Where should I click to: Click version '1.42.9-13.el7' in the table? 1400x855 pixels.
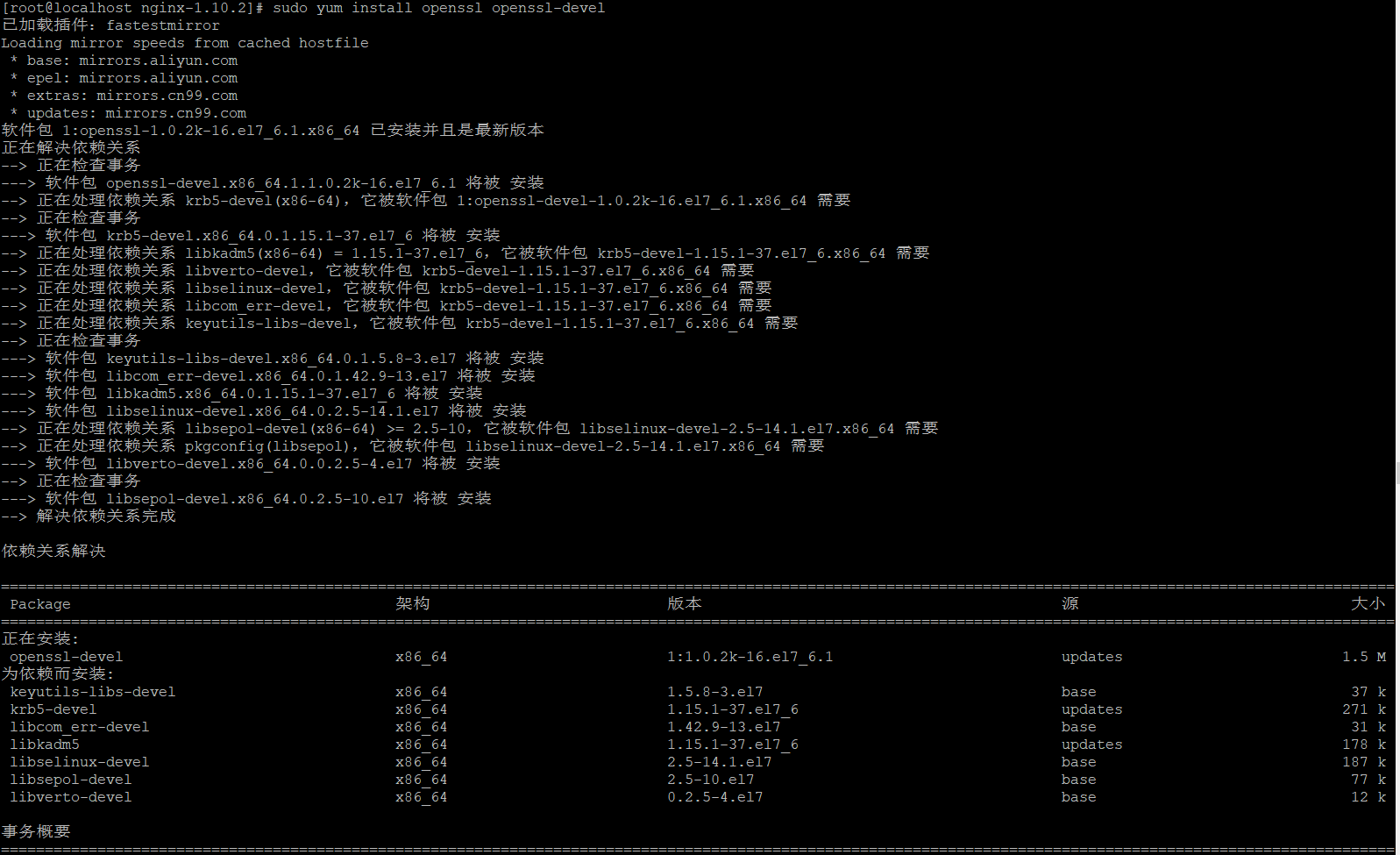pyautogui.click(x=724, y=727)
